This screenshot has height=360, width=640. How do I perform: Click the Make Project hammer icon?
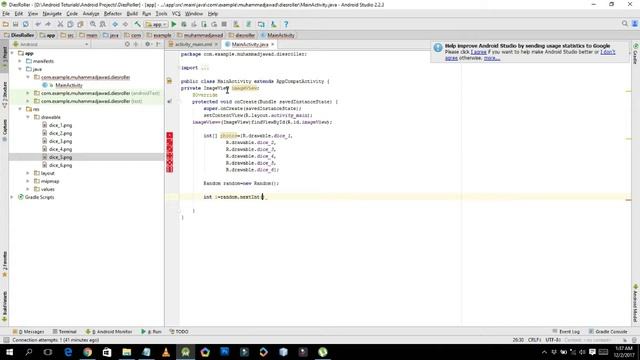(x=138, y=24)
